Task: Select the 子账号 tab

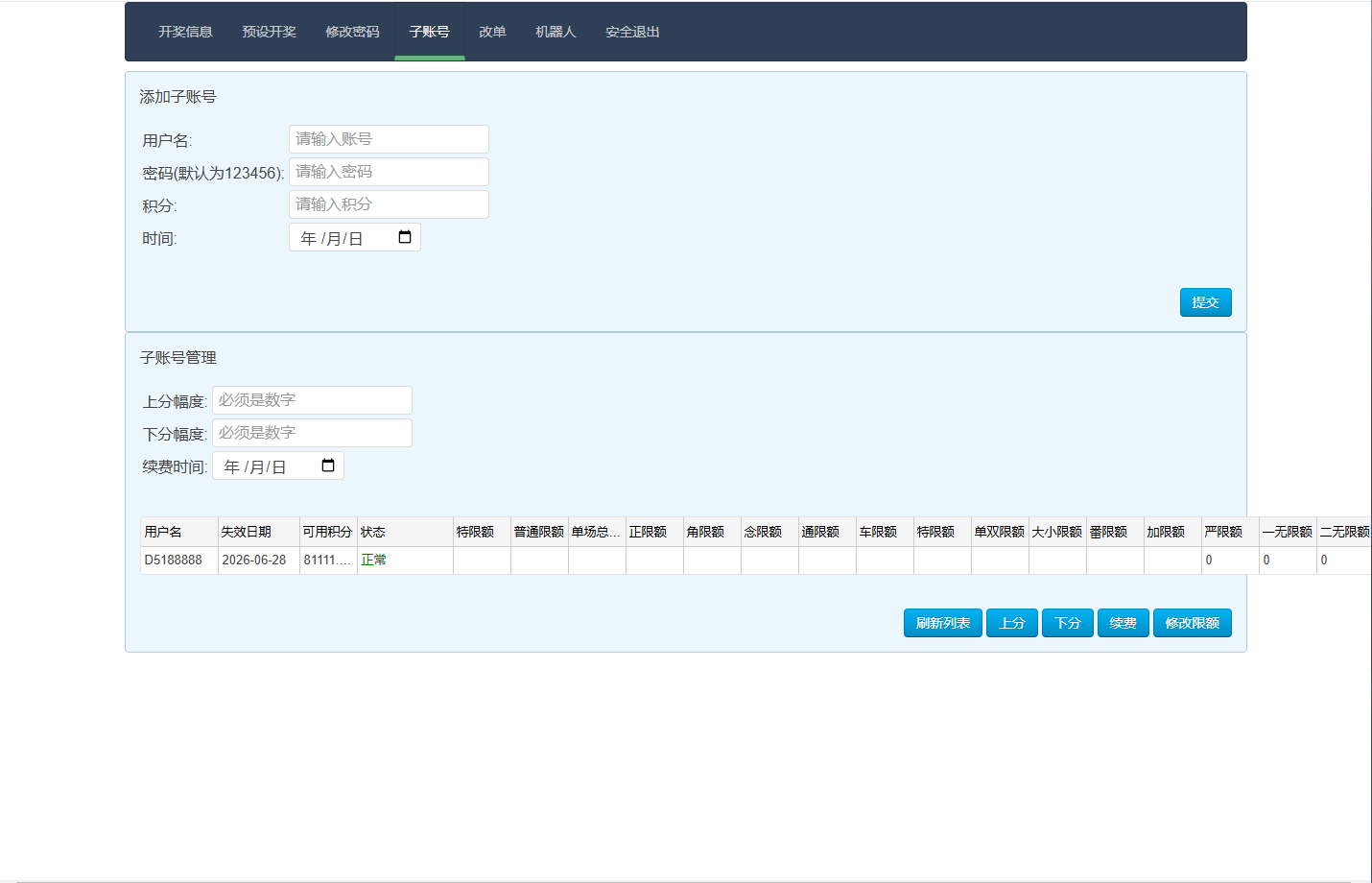Action: [x=429, y=32]
